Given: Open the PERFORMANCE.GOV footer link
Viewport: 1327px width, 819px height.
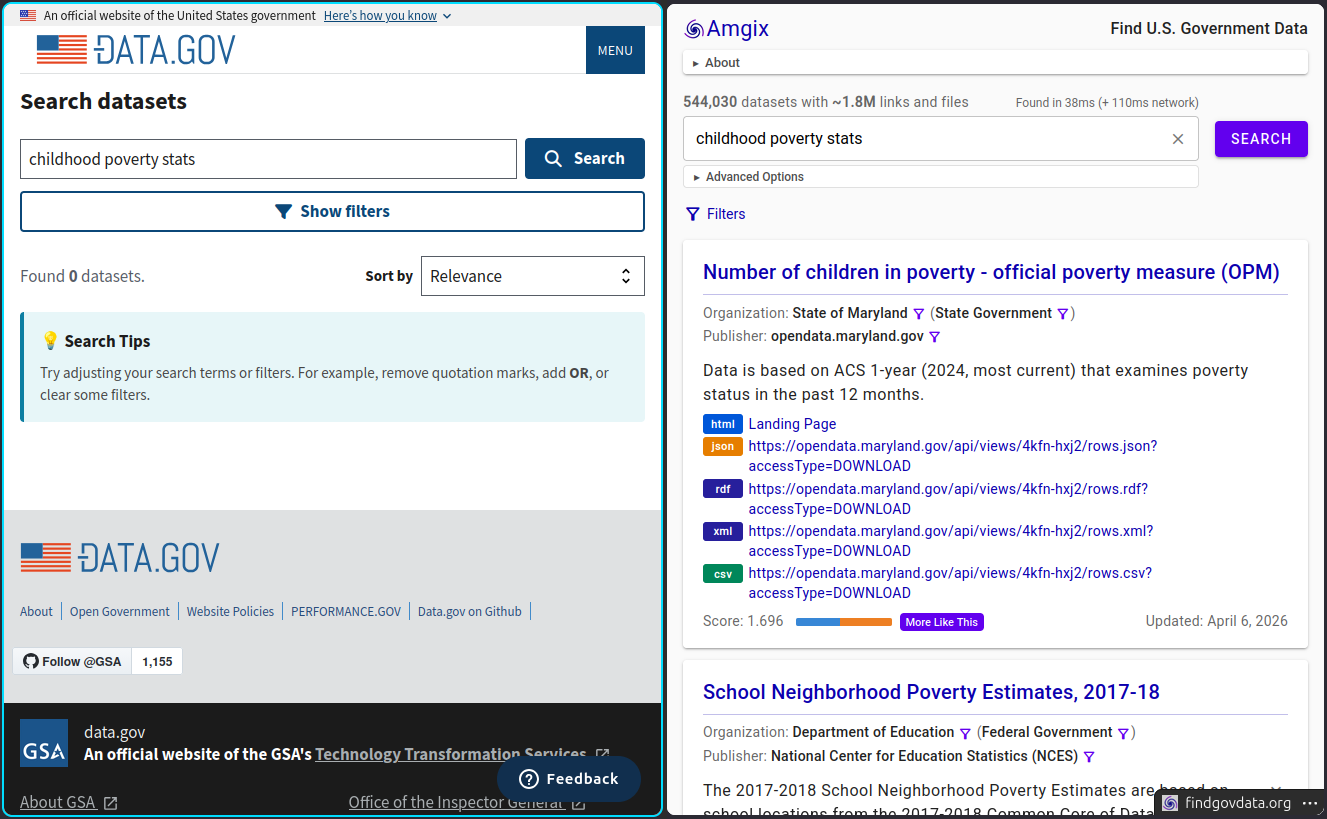Looking at the screenshot, I should (x=346, y=611).
